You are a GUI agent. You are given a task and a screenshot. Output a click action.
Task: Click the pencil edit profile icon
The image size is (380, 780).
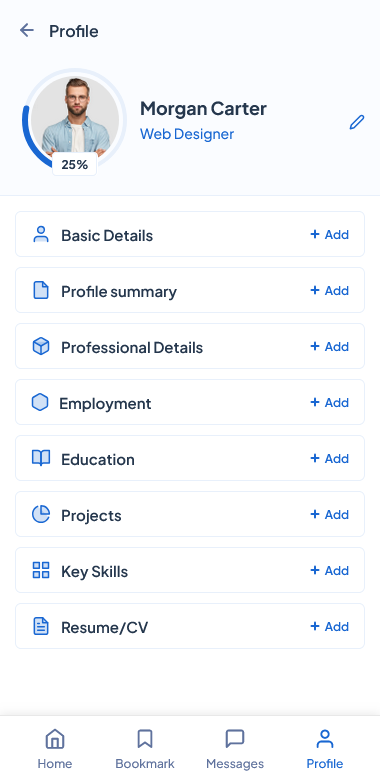[x=357, y=122]
